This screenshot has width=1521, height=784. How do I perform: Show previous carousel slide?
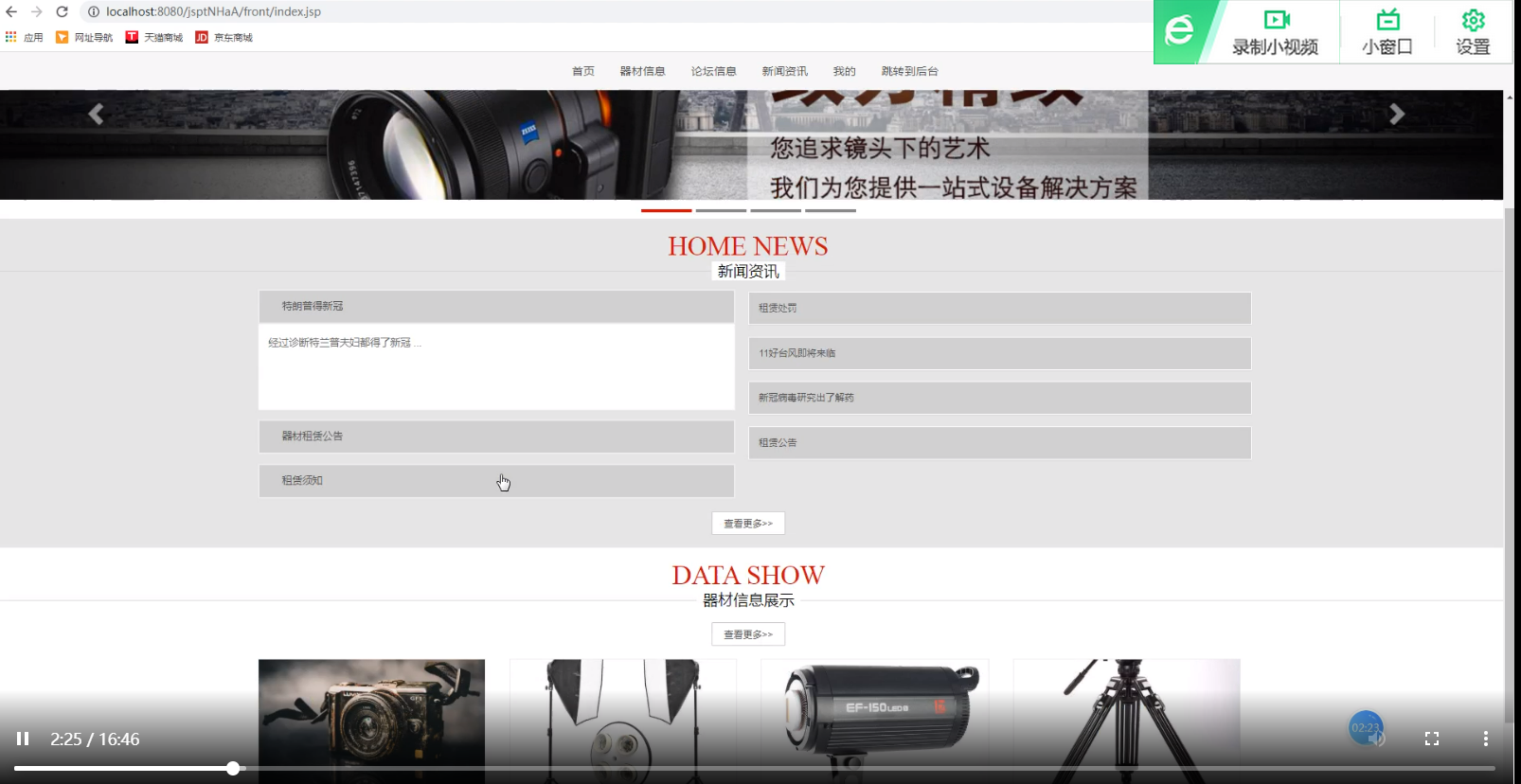coord(96,114)
